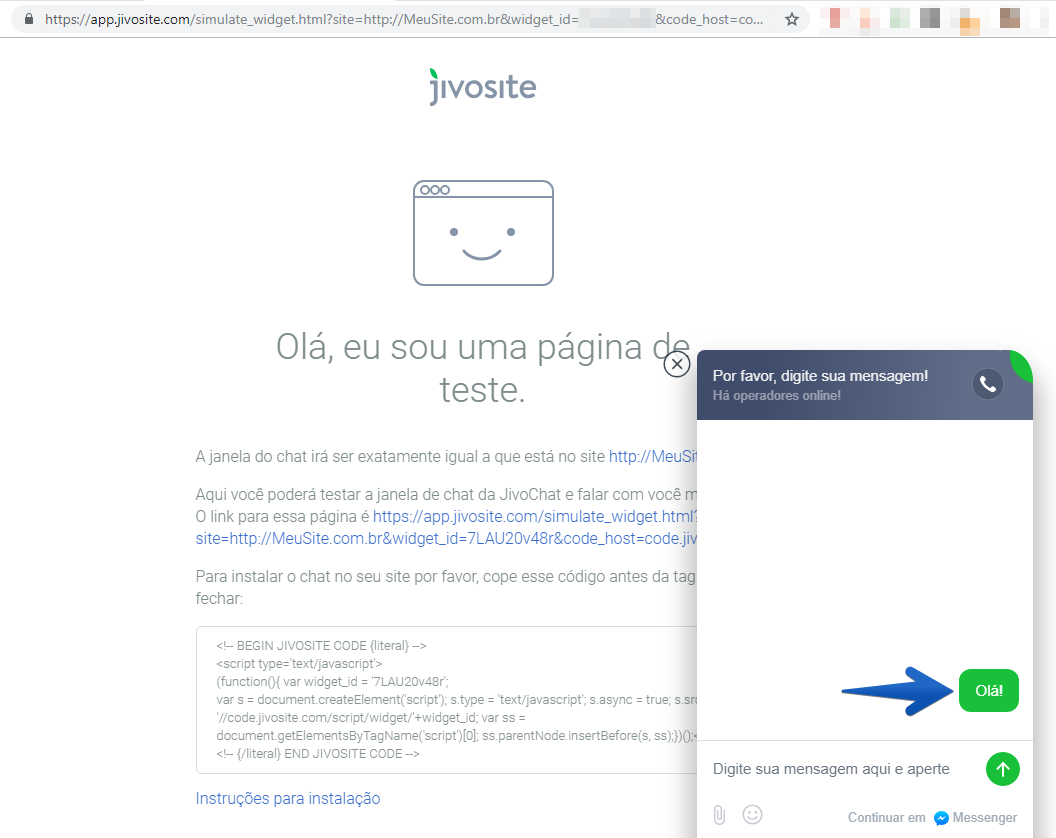Attach a file with paperclip icon
This screenshot has height=838, width=1056.
pyautogui.click(x=719, y=815)
